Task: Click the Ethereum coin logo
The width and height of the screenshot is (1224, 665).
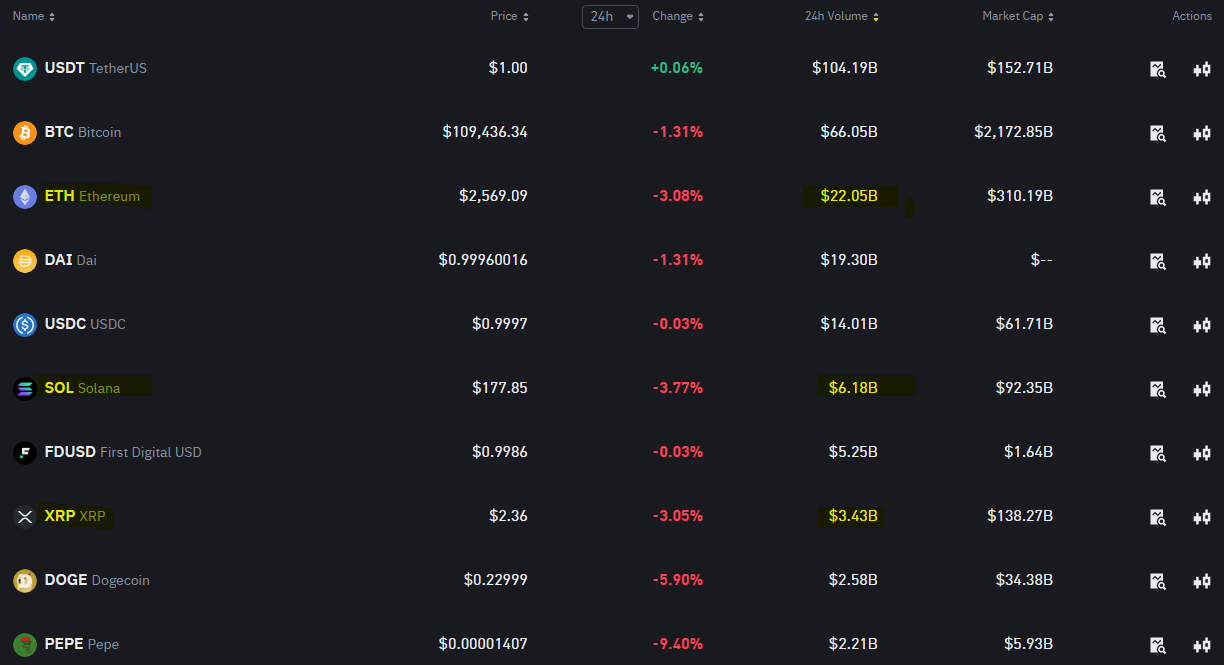Action: pos(25,197)
